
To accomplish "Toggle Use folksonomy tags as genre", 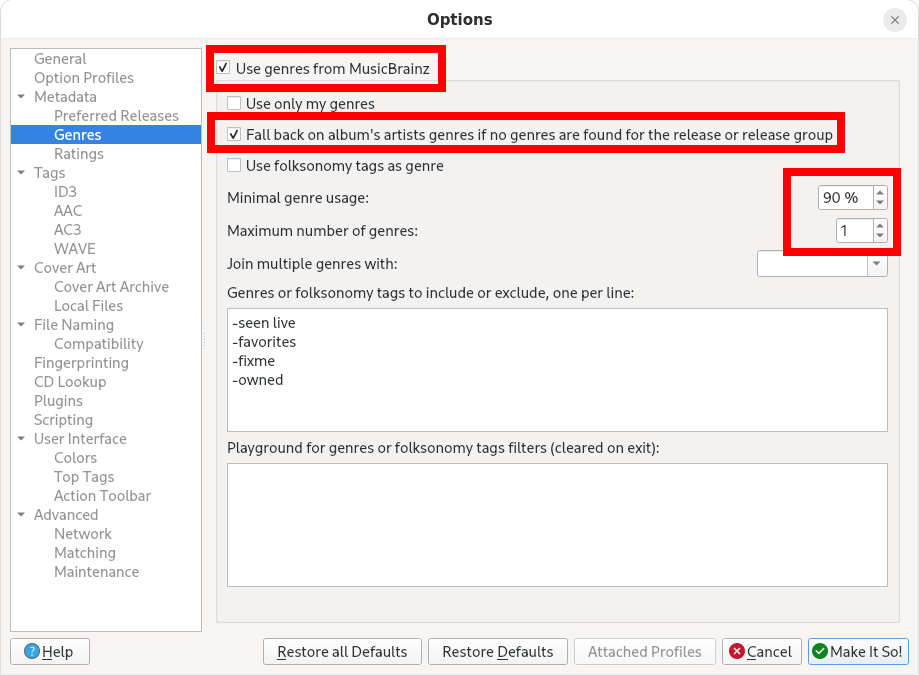I will coord(234,165).
